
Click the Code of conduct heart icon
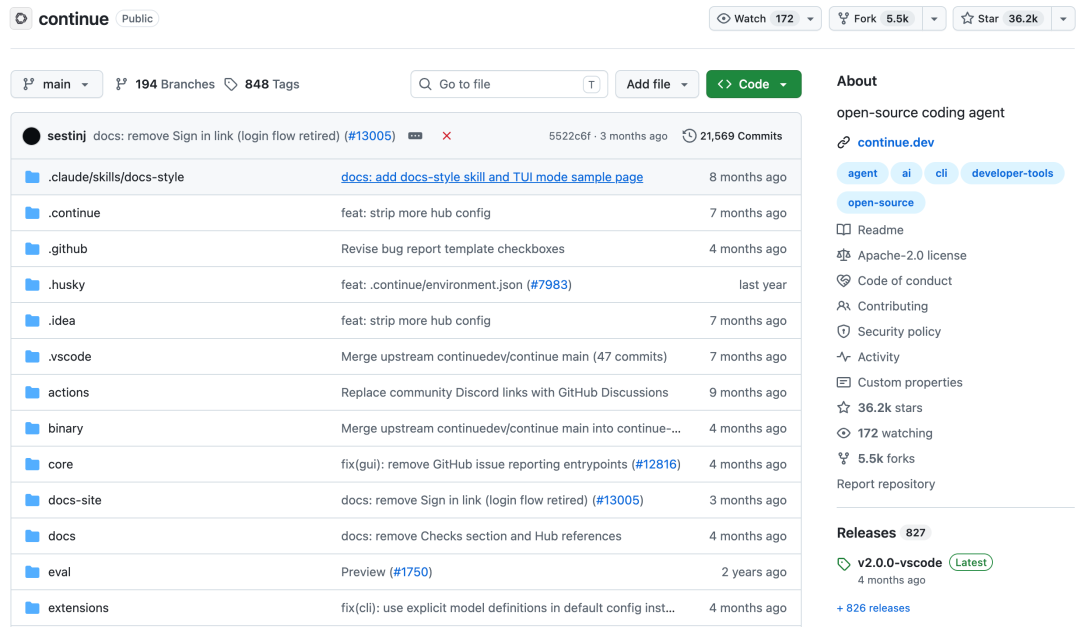coord(844,280)
